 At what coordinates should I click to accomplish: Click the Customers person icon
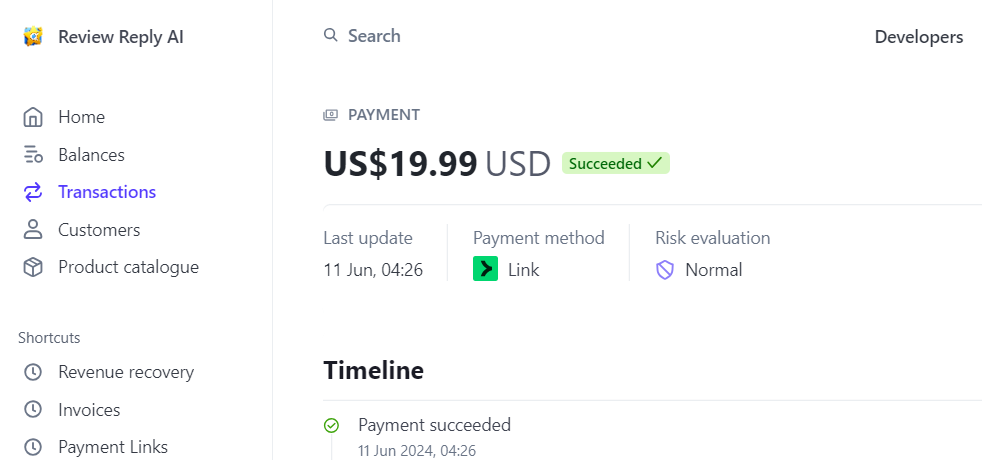pyautogui.click(x=33, y=230)
